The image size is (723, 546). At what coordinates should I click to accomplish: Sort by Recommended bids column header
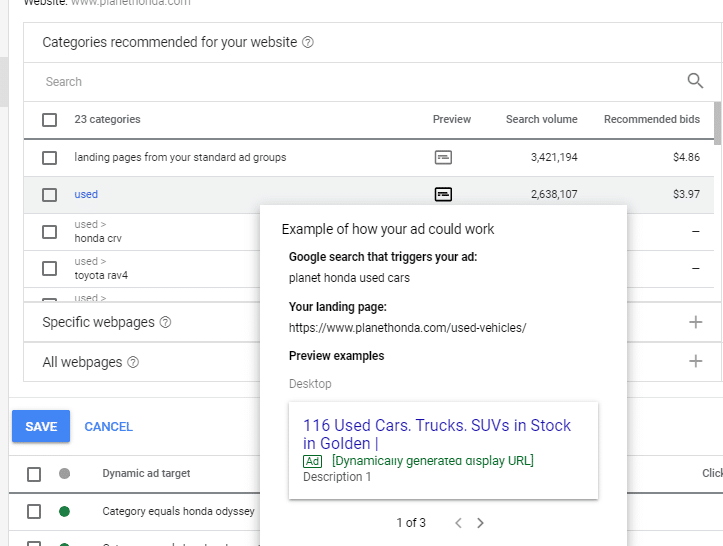coord(651,119)
